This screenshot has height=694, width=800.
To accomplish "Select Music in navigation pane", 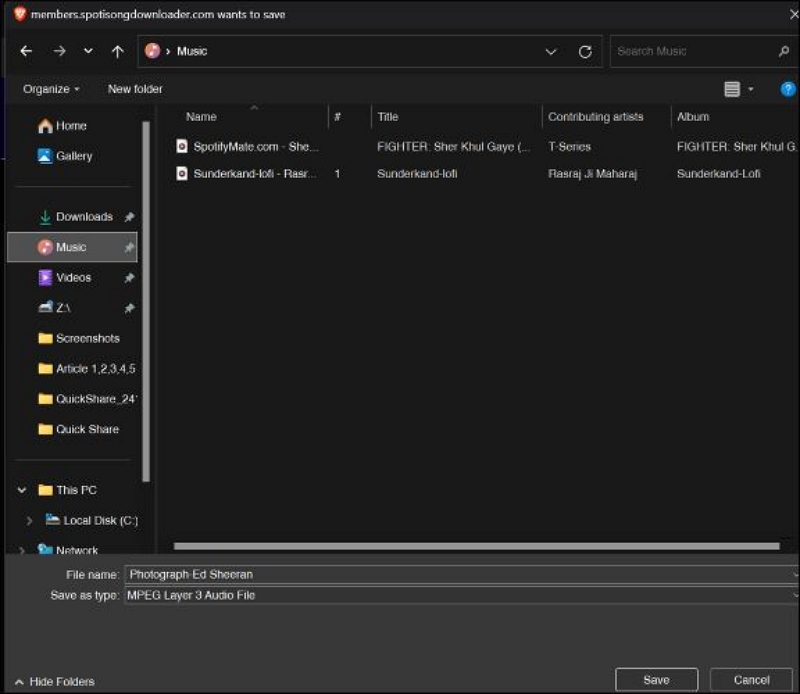I will point(71,247).
